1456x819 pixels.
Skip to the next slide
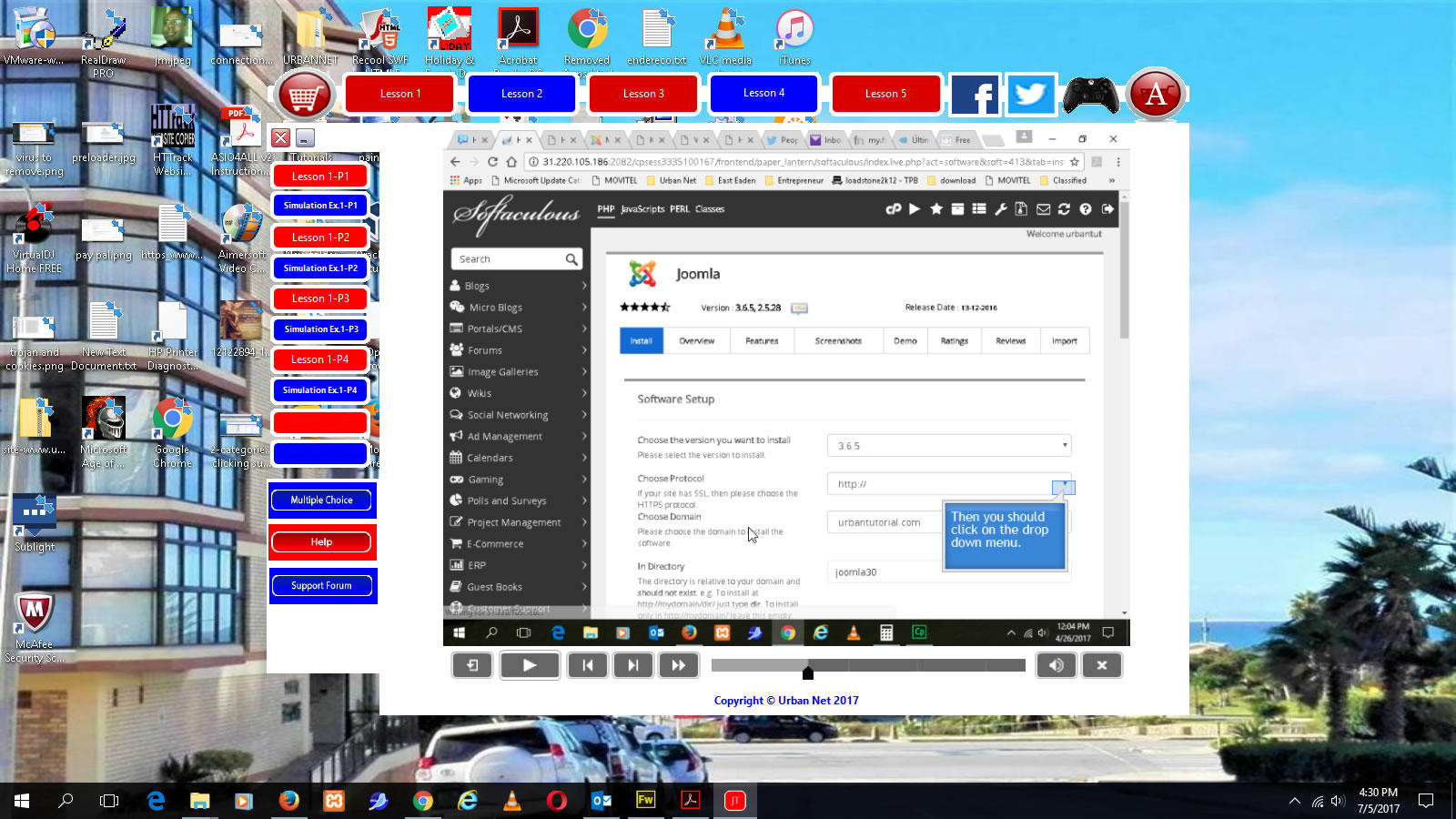(632, 665)
